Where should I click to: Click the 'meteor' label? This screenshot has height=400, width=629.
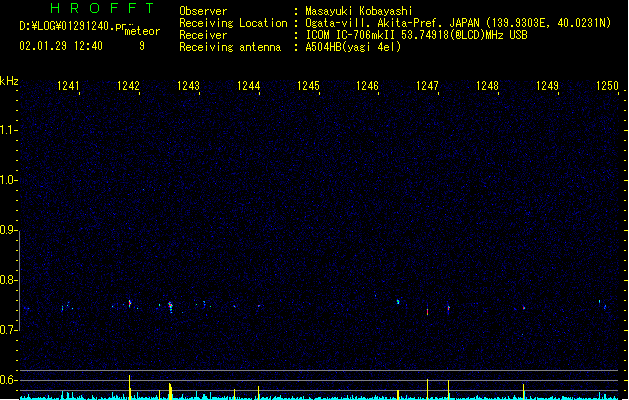coord(142,31)
